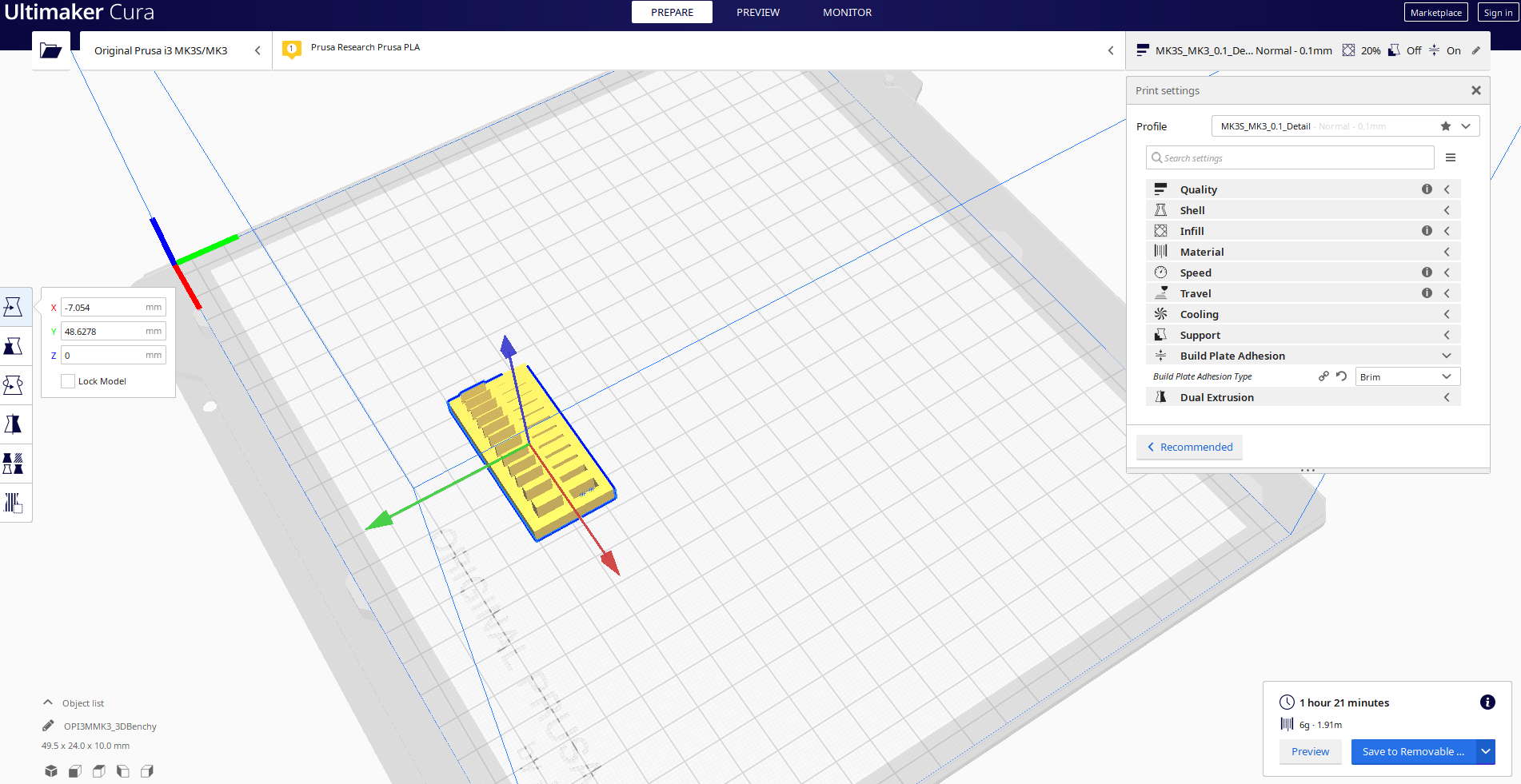Select the Mirror tool
Image resolution: width=1521 pixels, height=784 pixels.
(14, 424)
